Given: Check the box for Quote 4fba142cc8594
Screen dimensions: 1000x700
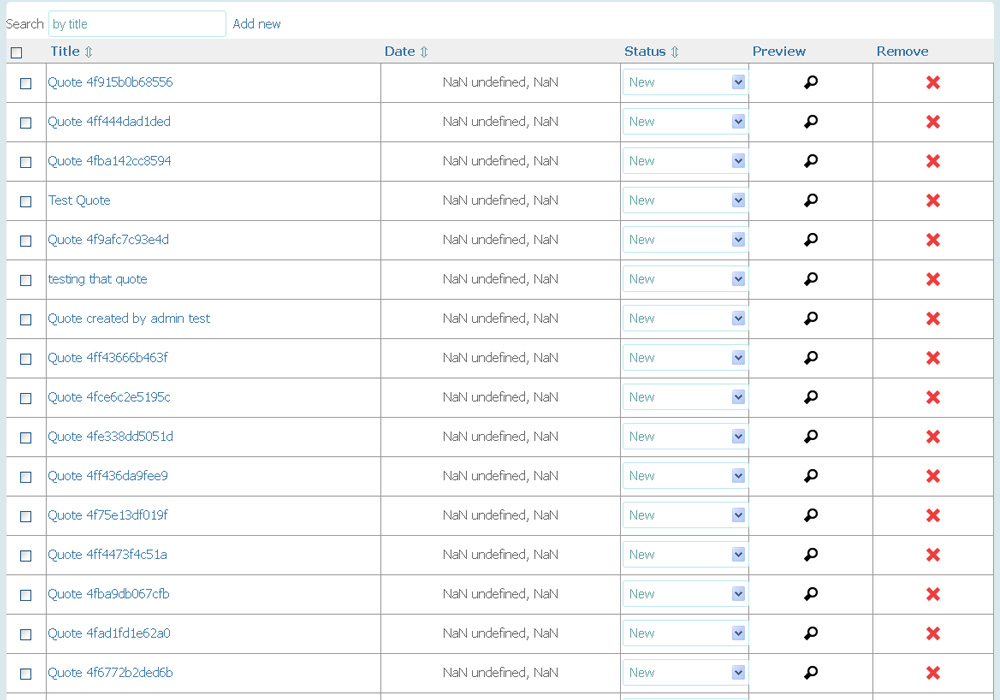Looking at the screenshot, I should point(26,162).
